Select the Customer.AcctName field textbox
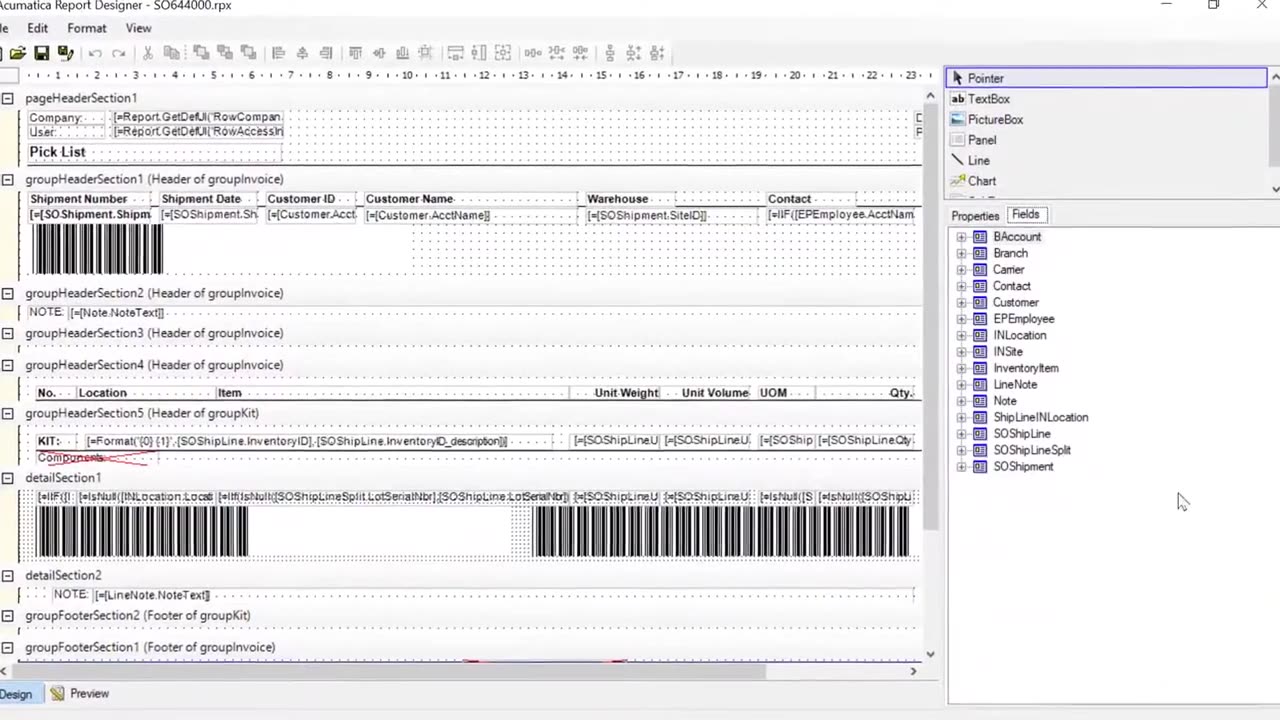 pos(472,215)
